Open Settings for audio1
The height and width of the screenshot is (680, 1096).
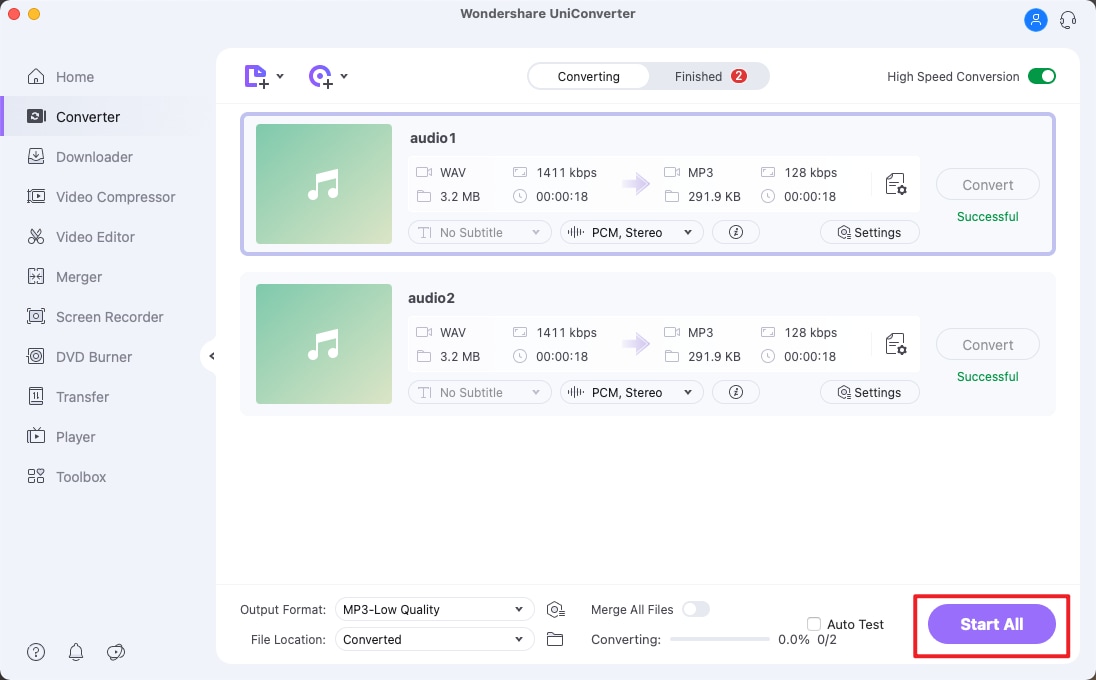(x=870, y=232)
